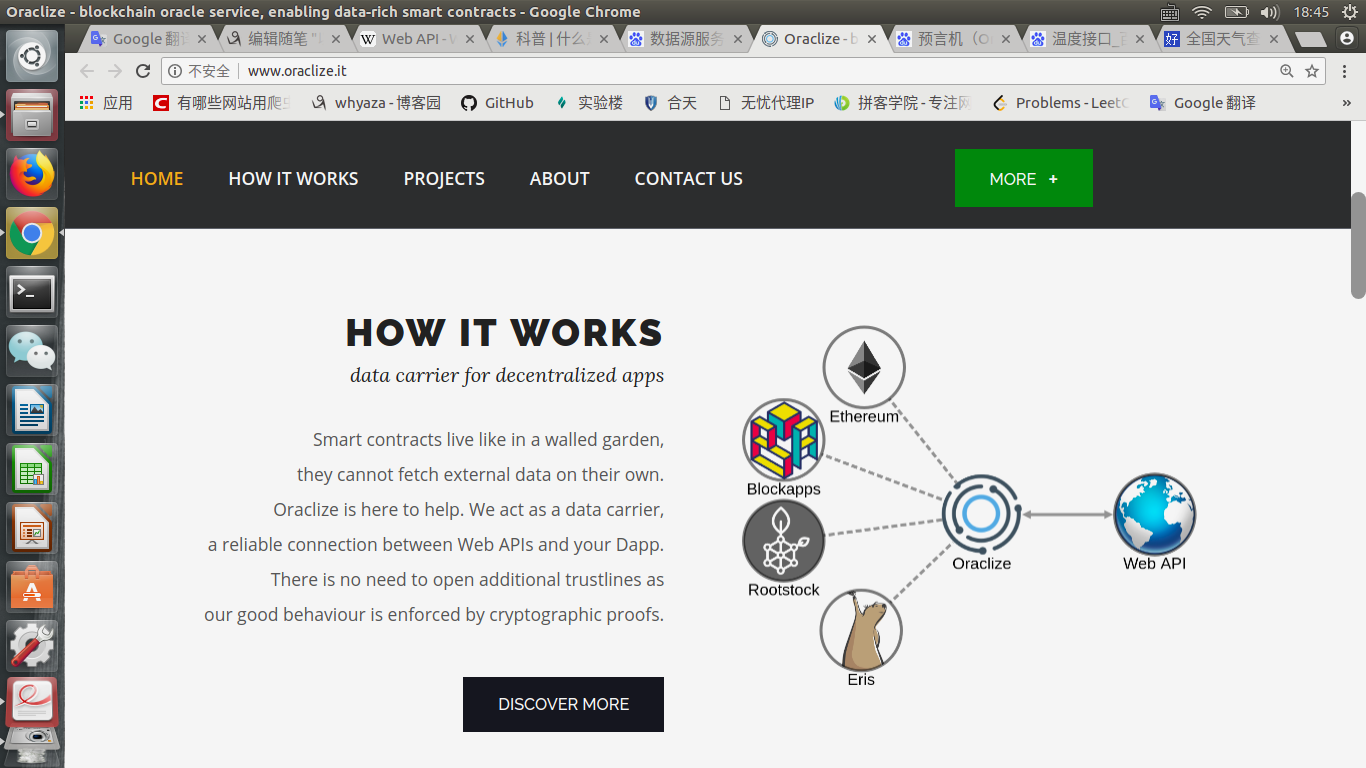Expand the green MORE + menu
1366x768 pixels.
[1024, 178]
